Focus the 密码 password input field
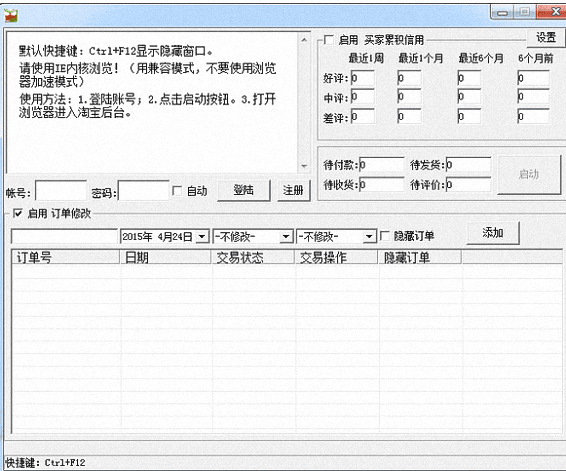The width and height of the screenshot is (566, 471). [x=144, y=191]
